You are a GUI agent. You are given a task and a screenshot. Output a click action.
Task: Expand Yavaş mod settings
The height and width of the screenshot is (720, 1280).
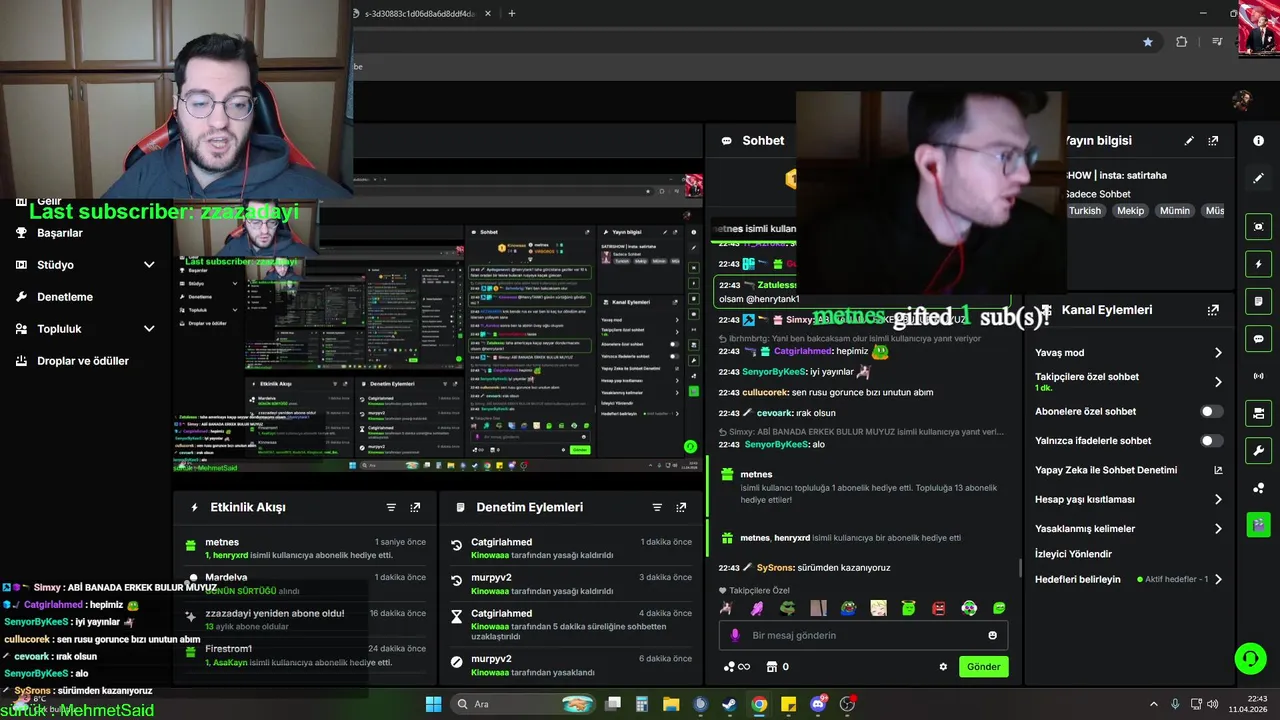1218,353
